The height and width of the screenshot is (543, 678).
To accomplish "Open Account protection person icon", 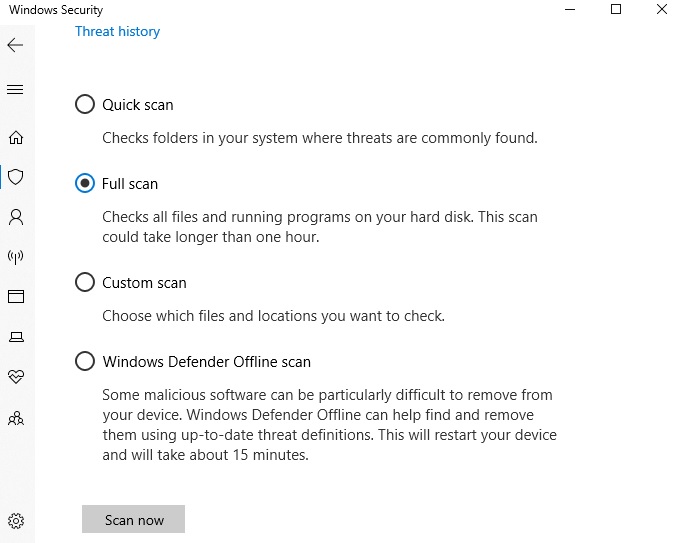I will click(x=16, y=217).
